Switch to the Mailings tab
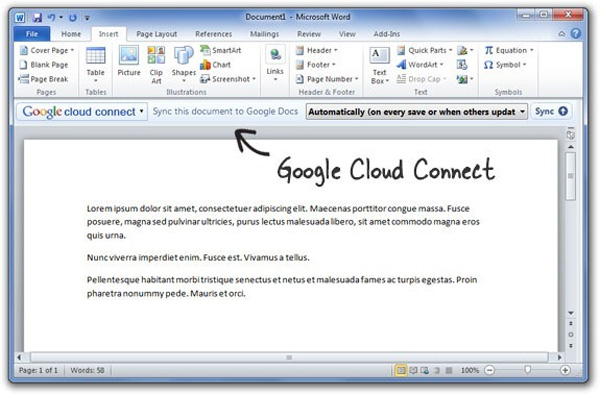Image resolution: width=600 pixels, height=395 pixels. [264, 34]
